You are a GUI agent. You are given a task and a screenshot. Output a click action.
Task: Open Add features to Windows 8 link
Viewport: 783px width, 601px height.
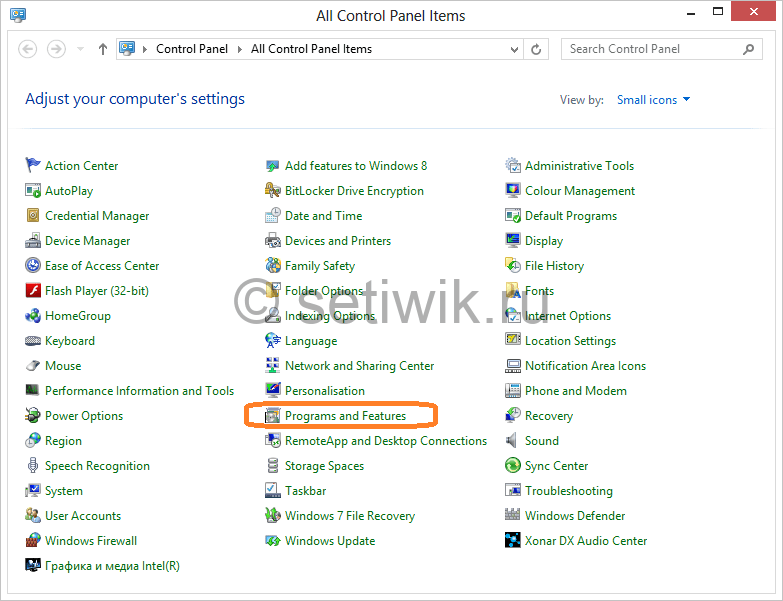356,166
